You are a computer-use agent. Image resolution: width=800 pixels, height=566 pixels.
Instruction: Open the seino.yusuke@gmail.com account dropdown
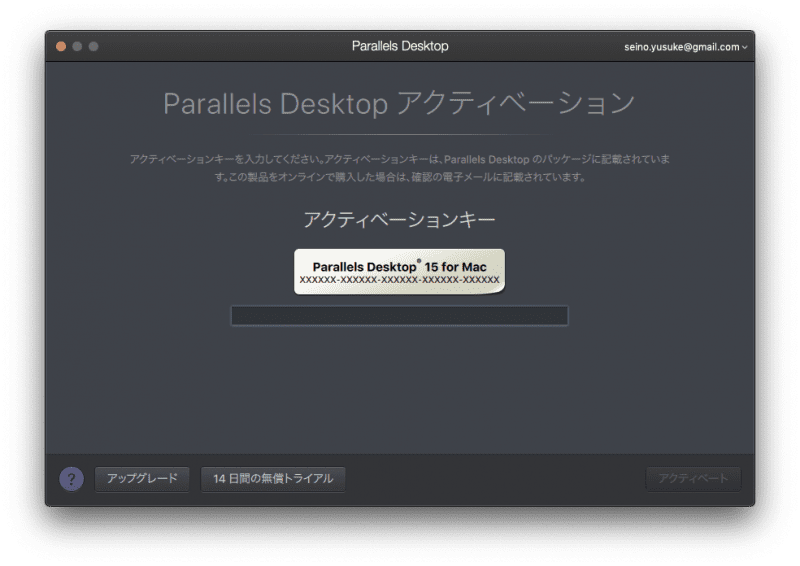pos(686,47)
